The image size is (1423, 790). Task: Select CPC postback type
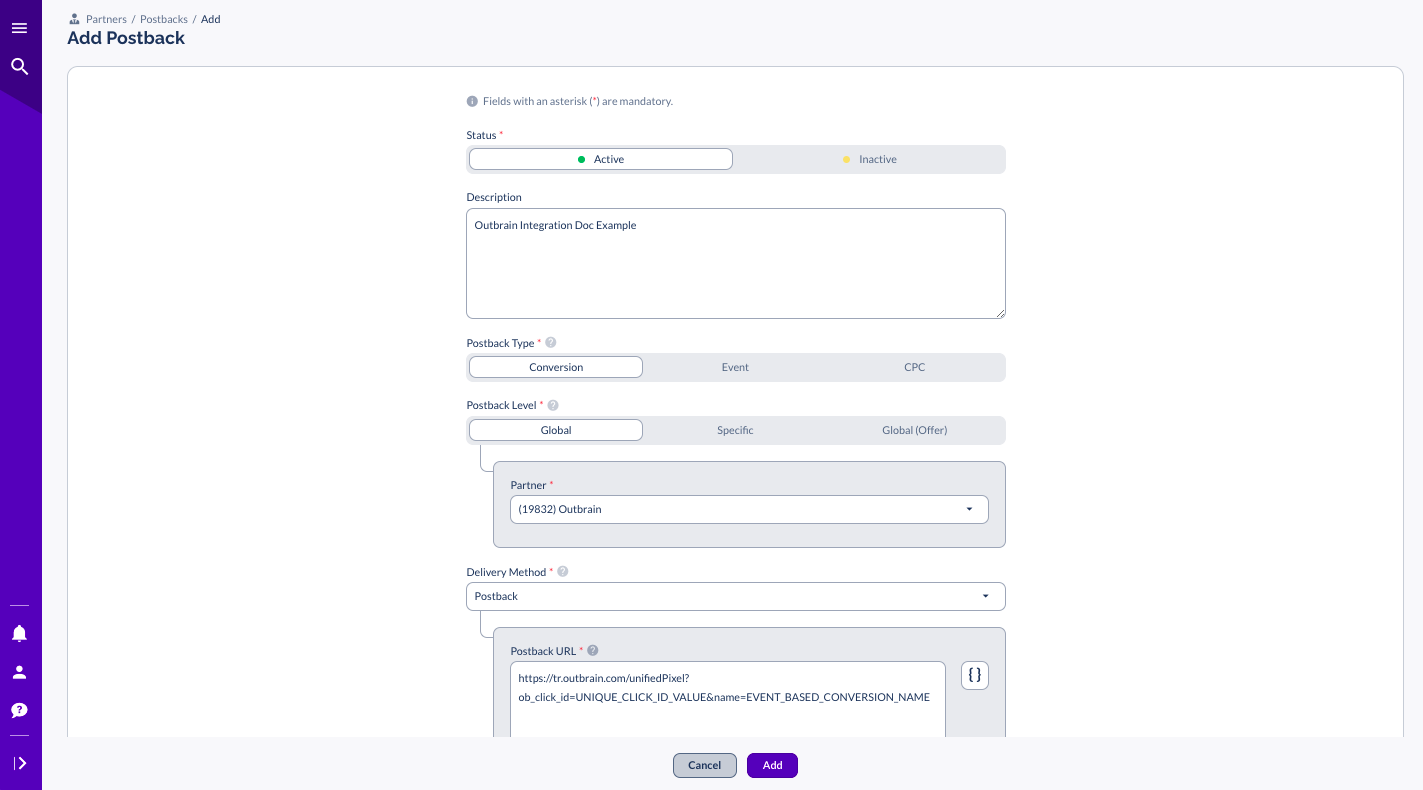coord(914,367)
